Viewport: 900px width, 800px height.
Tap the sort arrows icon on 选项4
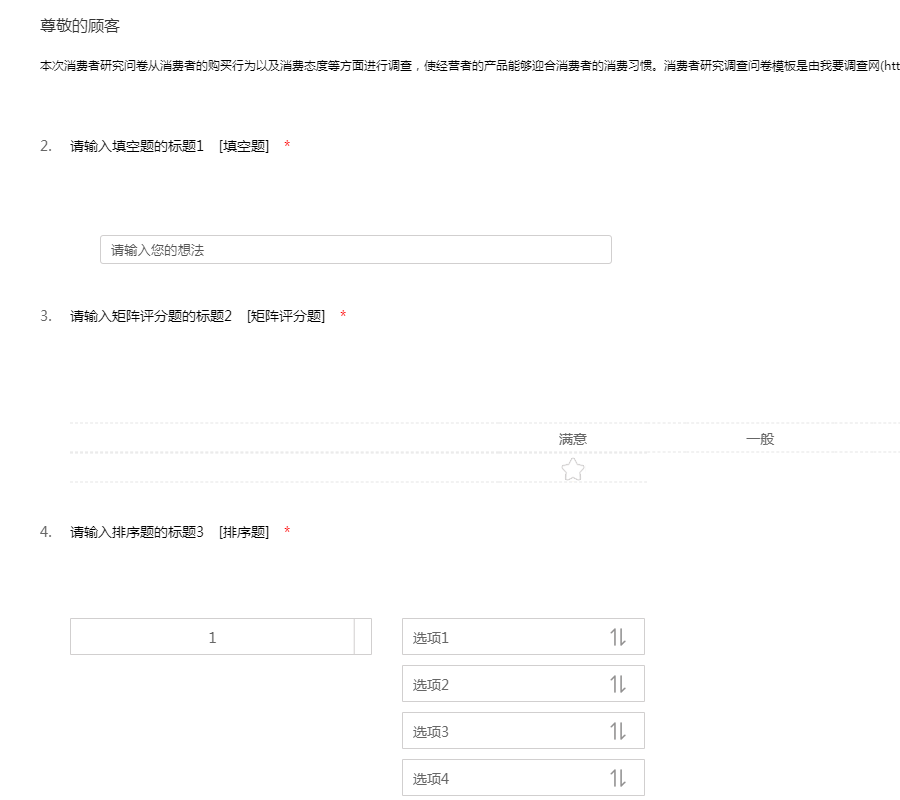617,778
